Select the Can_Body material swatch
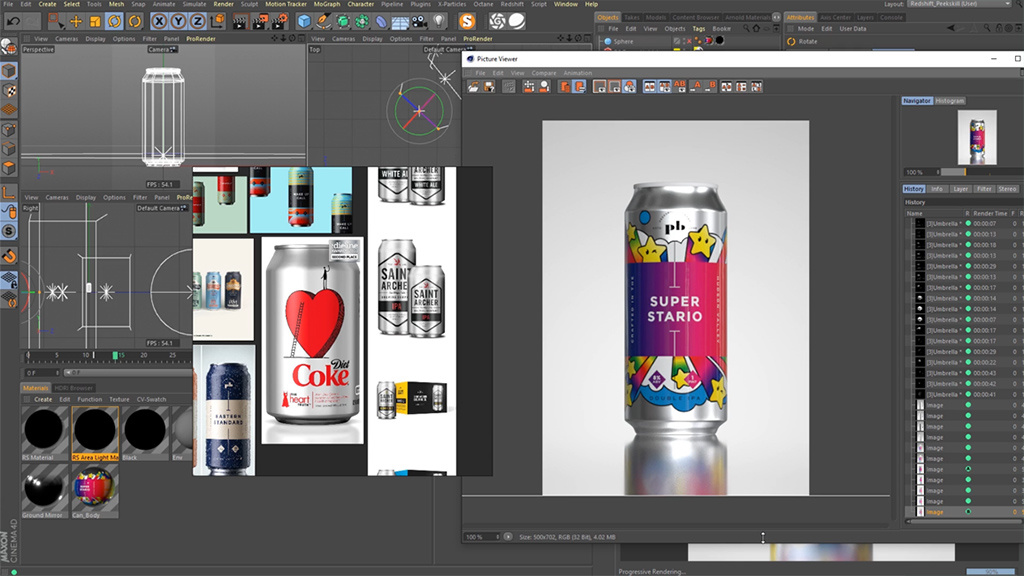The height and width of the screenshot is (576, 1024). (x=95, y=490)
